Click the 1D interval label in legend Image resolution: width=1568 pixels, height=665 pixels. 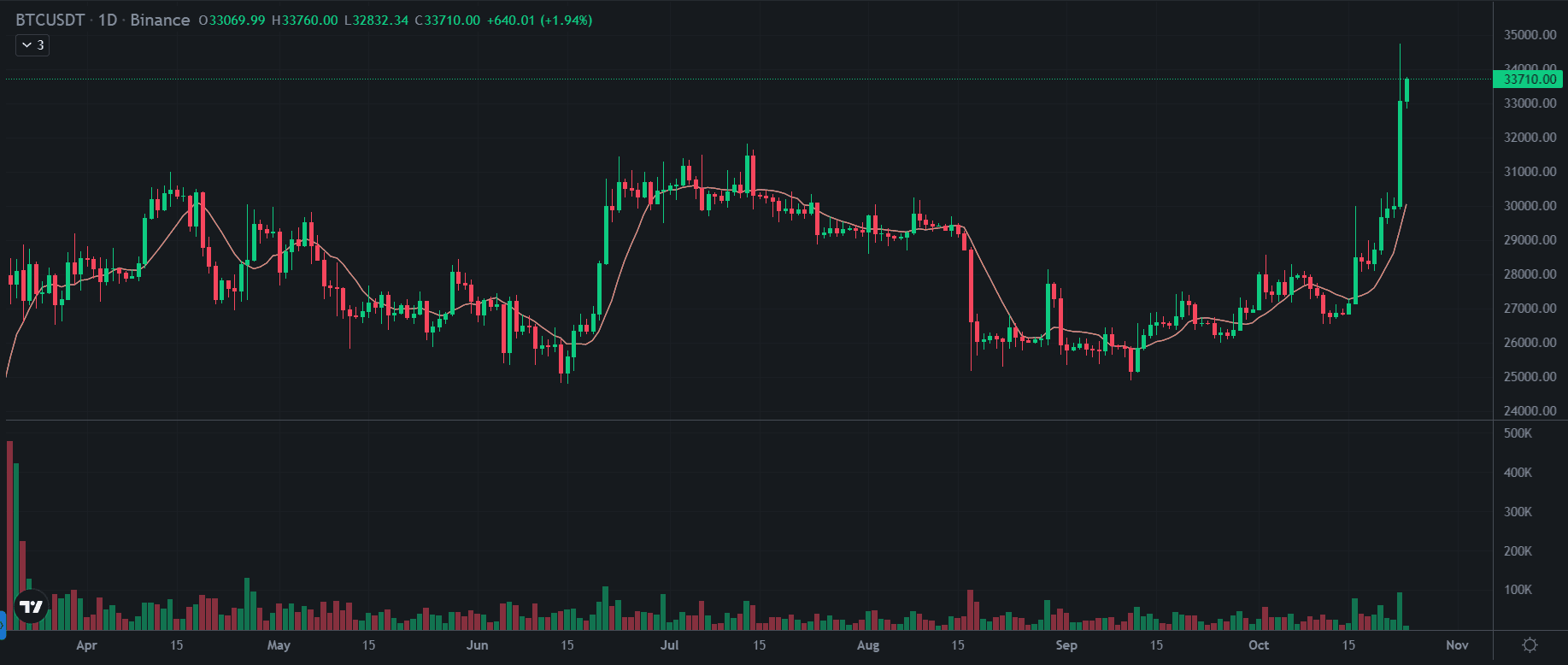pos(108,20)
